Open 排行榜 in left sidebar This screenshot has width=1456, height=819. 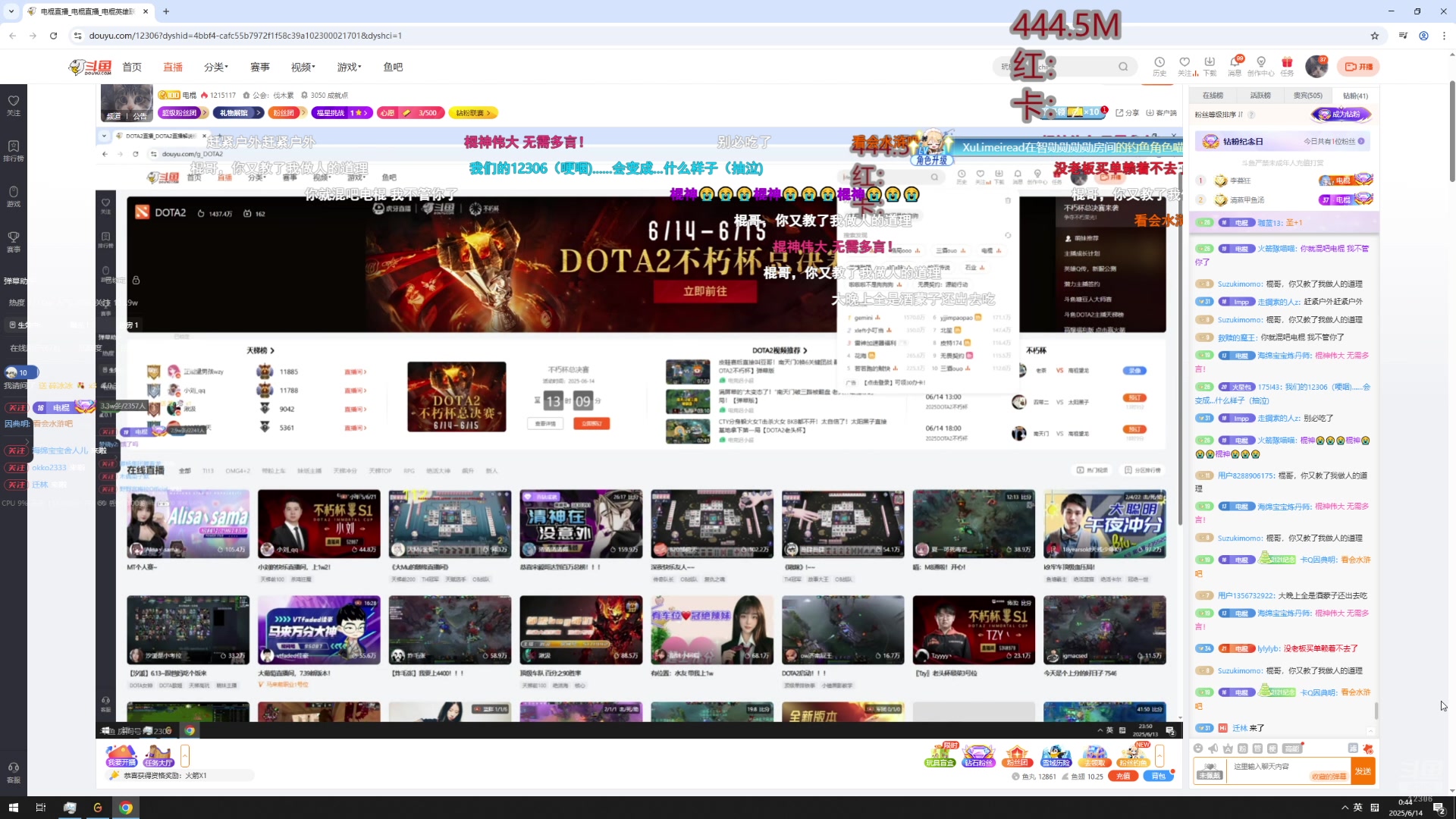point(14,151)
